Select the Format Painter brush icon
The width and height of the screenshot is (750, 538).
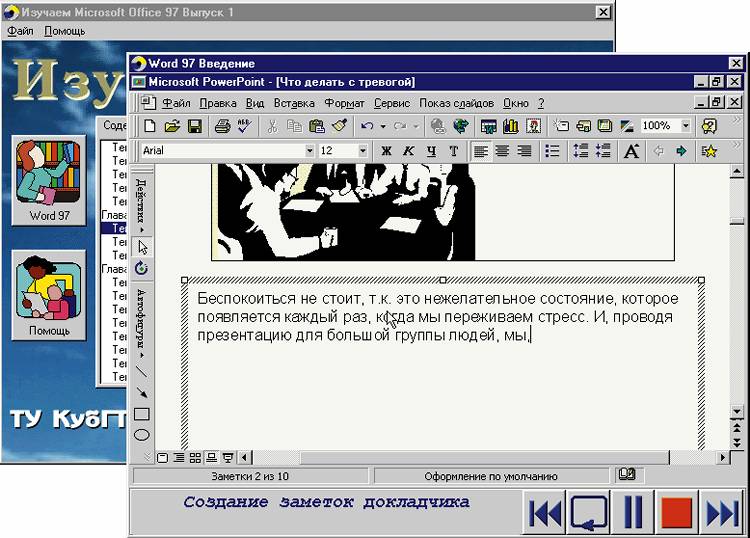coord(339,126)
